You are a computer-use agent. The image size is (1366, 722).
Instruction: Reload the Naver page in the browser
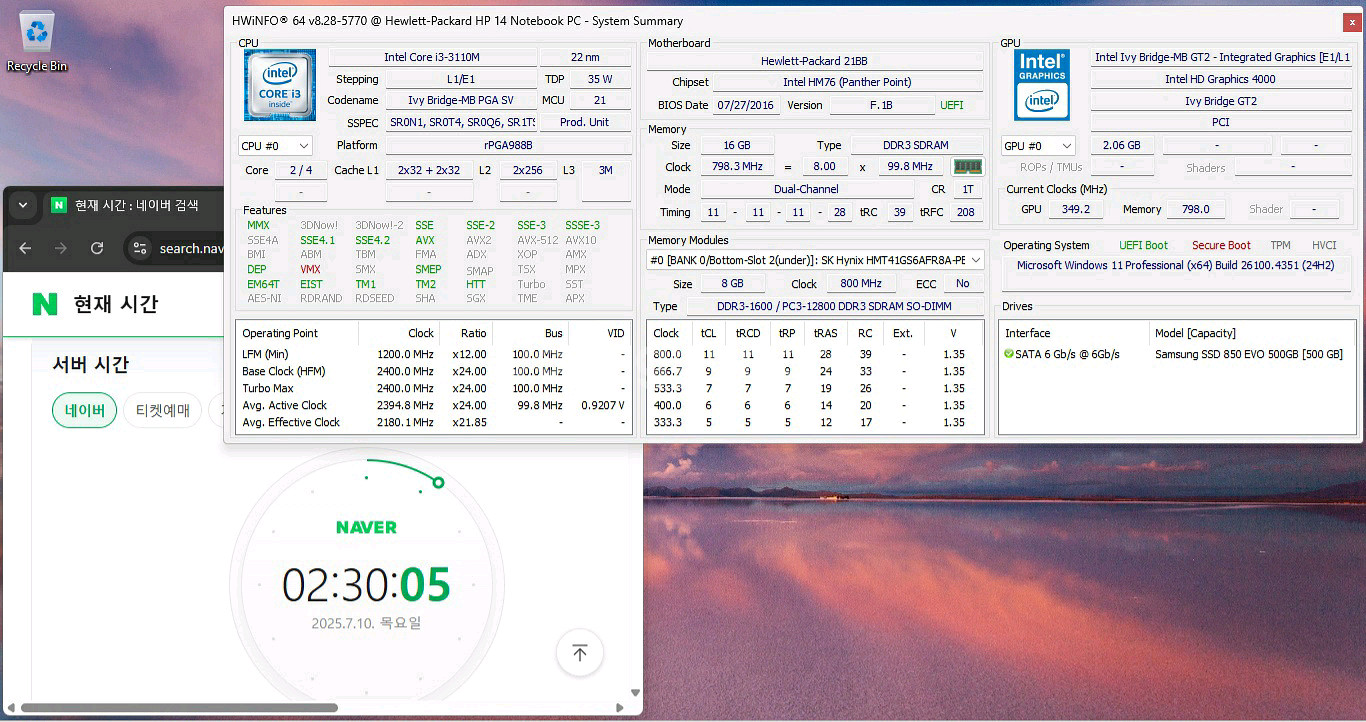click(97, 248)
